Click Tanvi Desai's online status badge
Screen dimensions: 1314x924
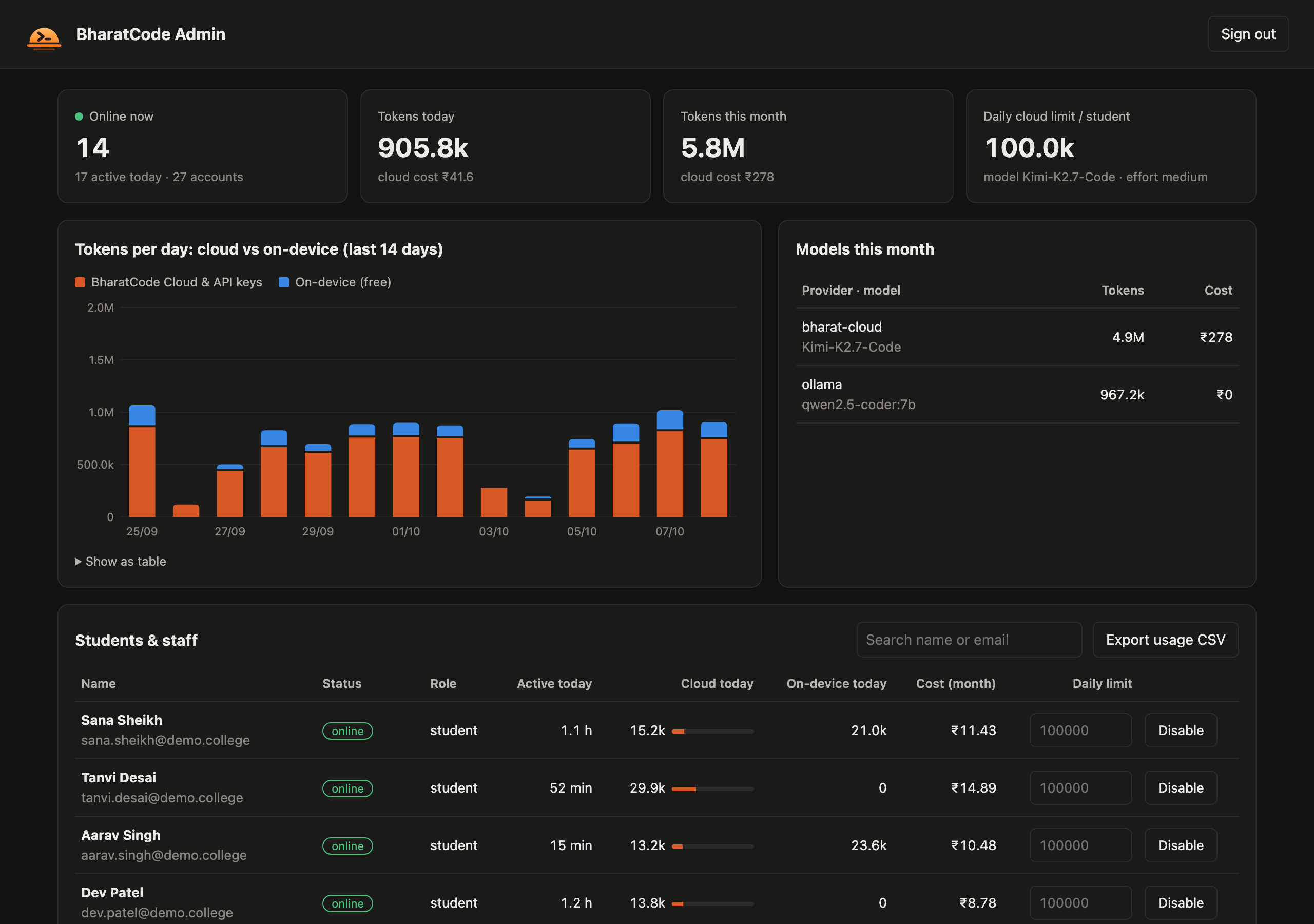pyautogui.click(x=347, y=788)
